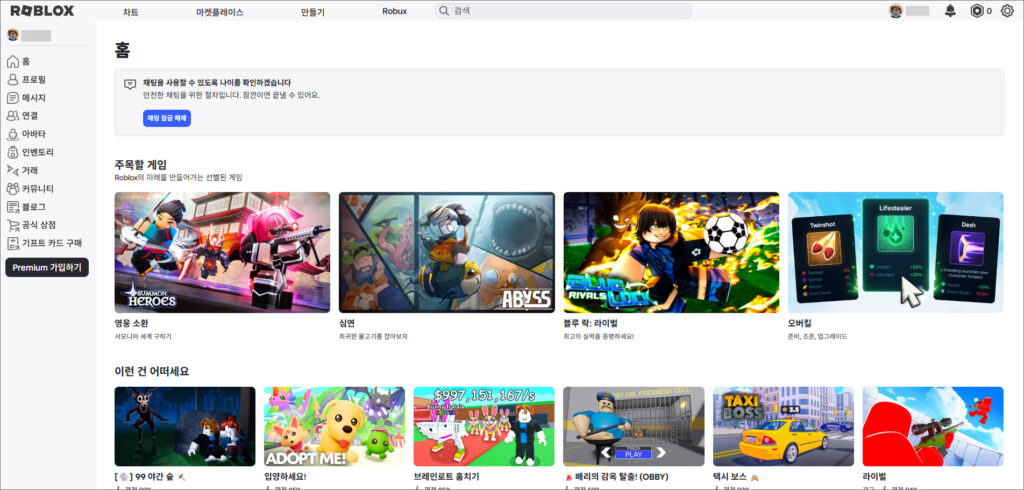The image size is (1024, 490).
Task: Open the notifications bell icon
Action: [950, 11]
